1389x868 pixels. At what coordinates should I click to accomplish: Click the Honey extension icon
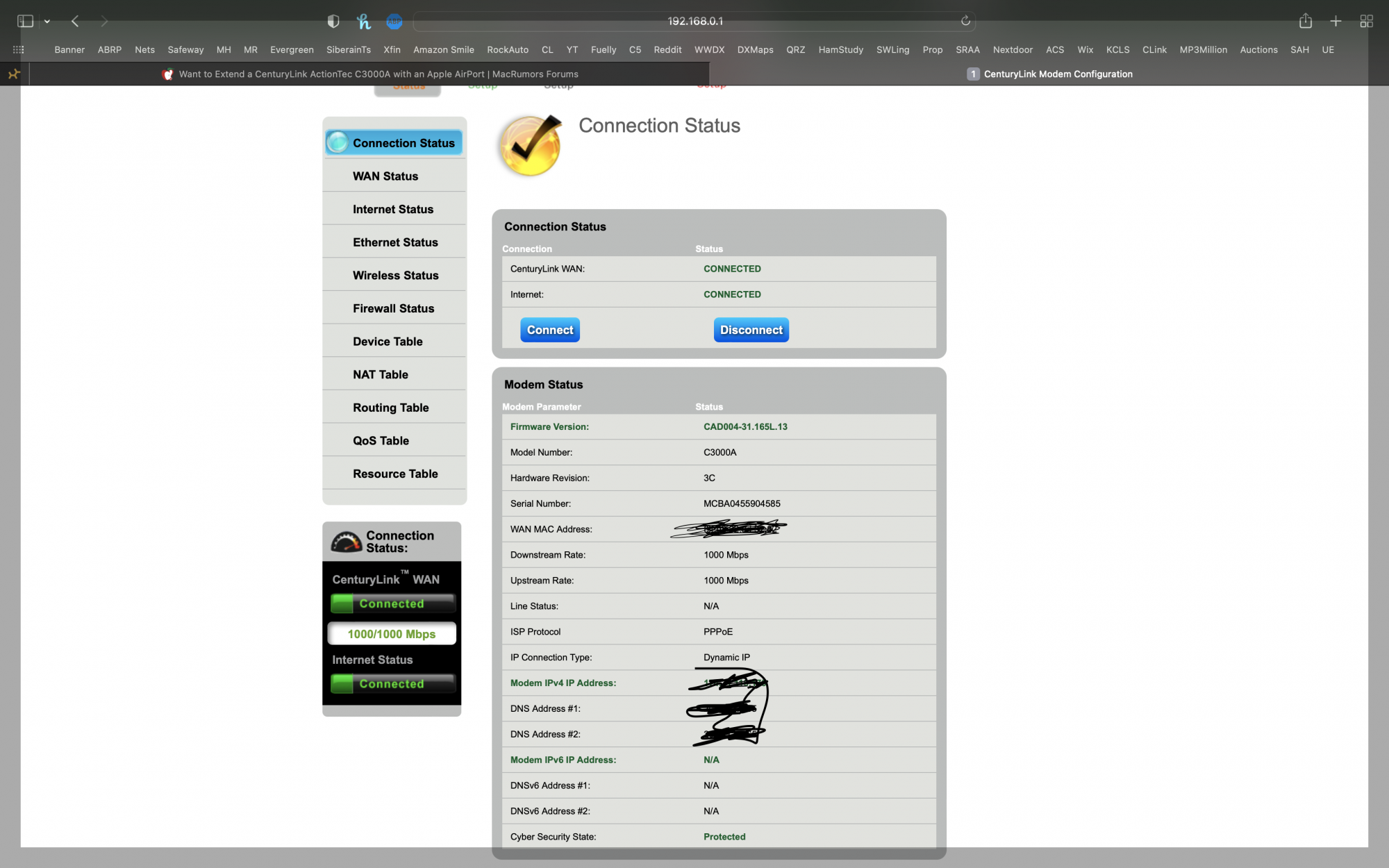pyautogui.click(x=364, y=22)
